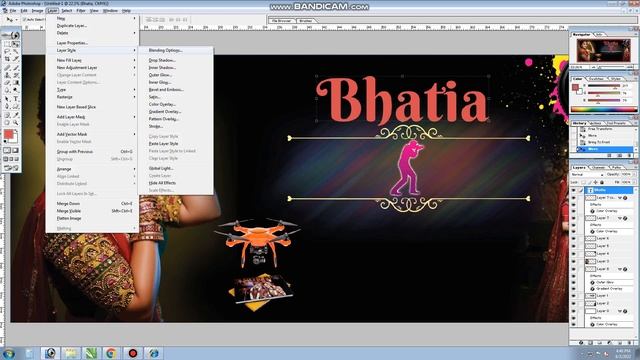The width and height of the screenshot is (640, 360).
Task: Toggle the Auto Select Layer checkbox
Action: (24, 19)
